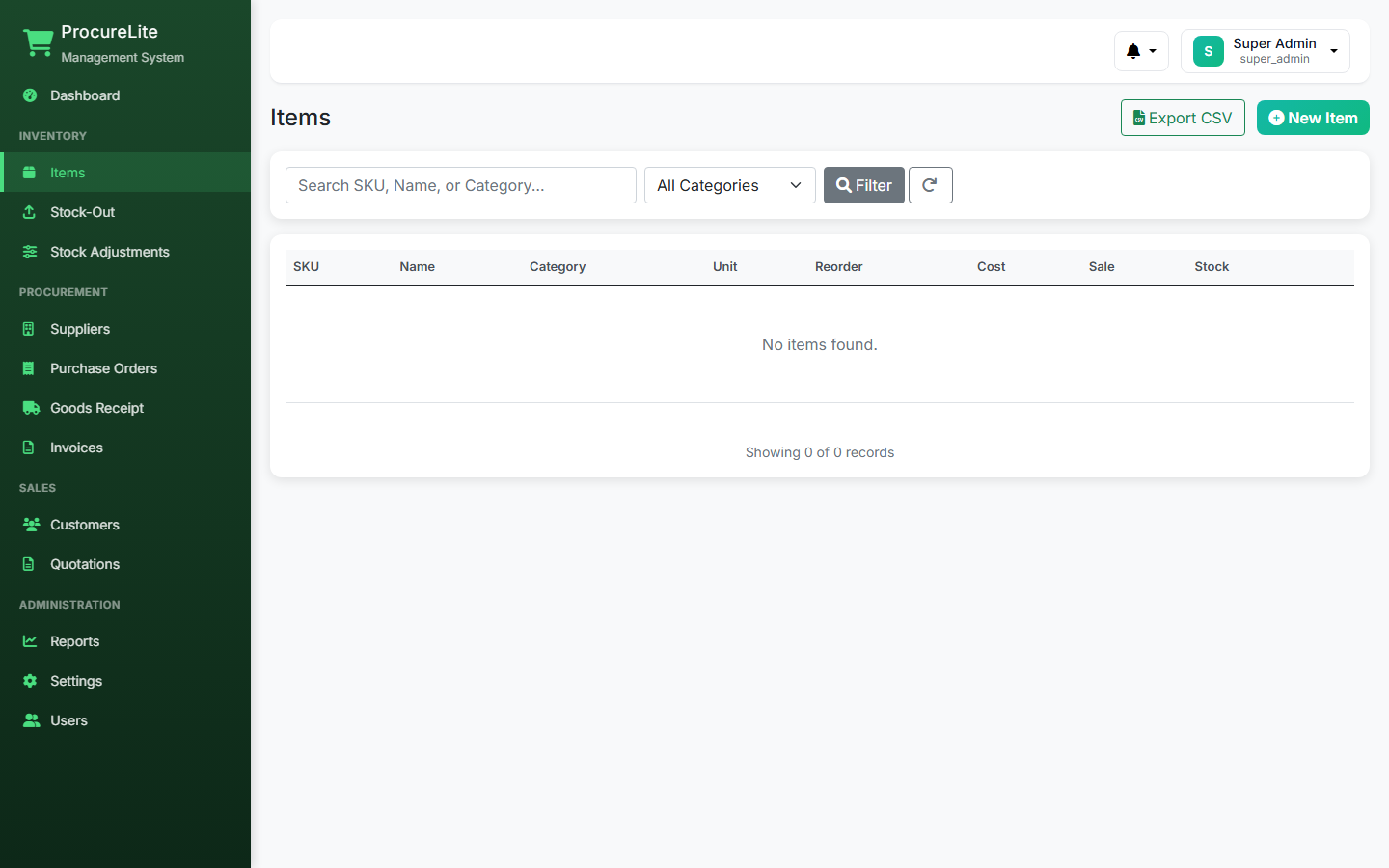Click the Name column header
This screenshot has height=868, width=1389.
click(418, 267)
